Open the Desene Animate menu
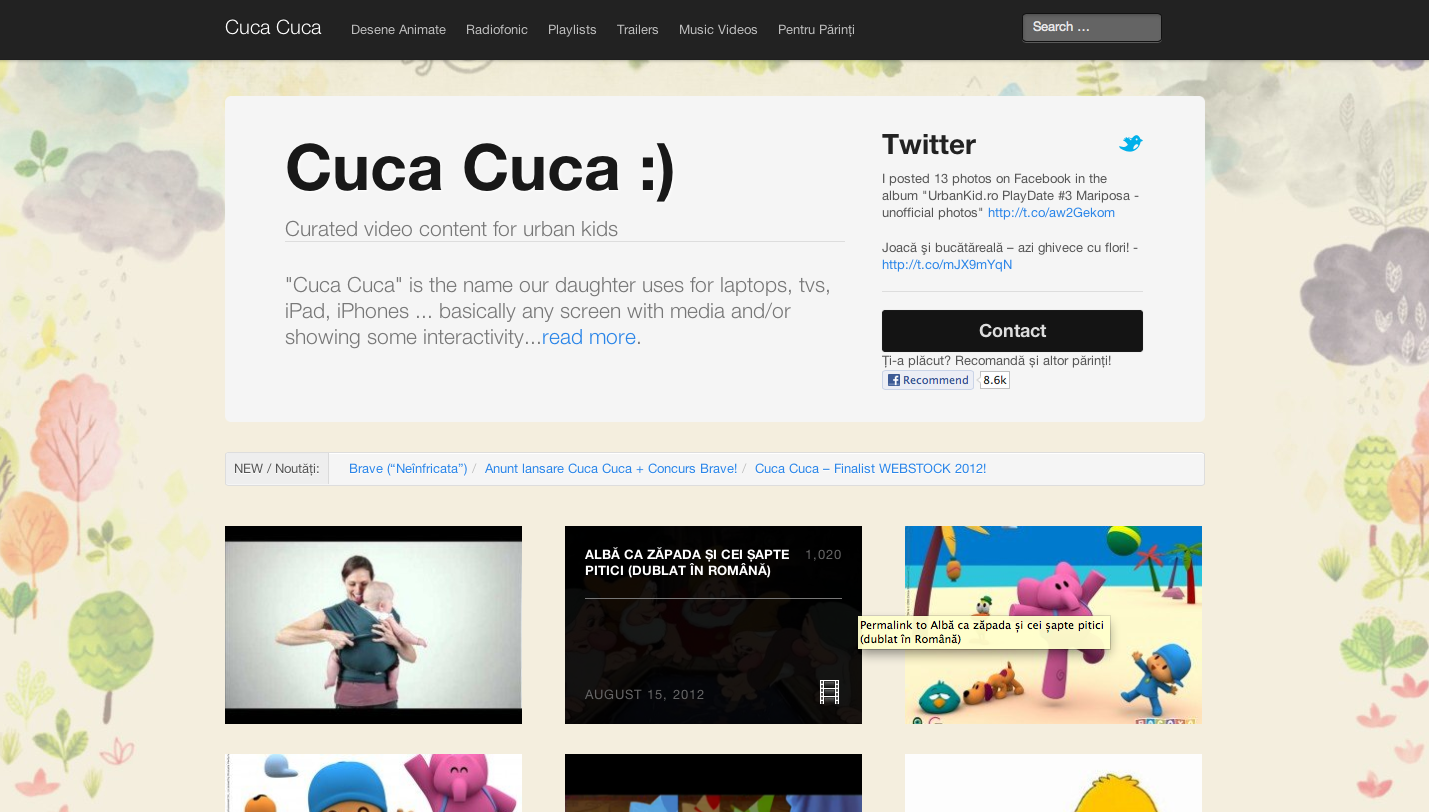Screen dimensions: 1429x812 398,30
